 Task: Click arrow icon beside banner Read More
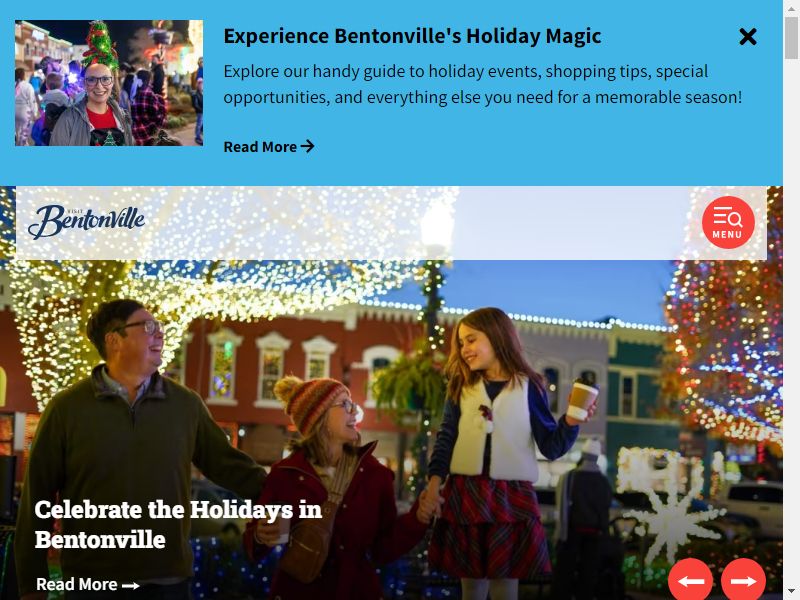click(x=307, y=146)
